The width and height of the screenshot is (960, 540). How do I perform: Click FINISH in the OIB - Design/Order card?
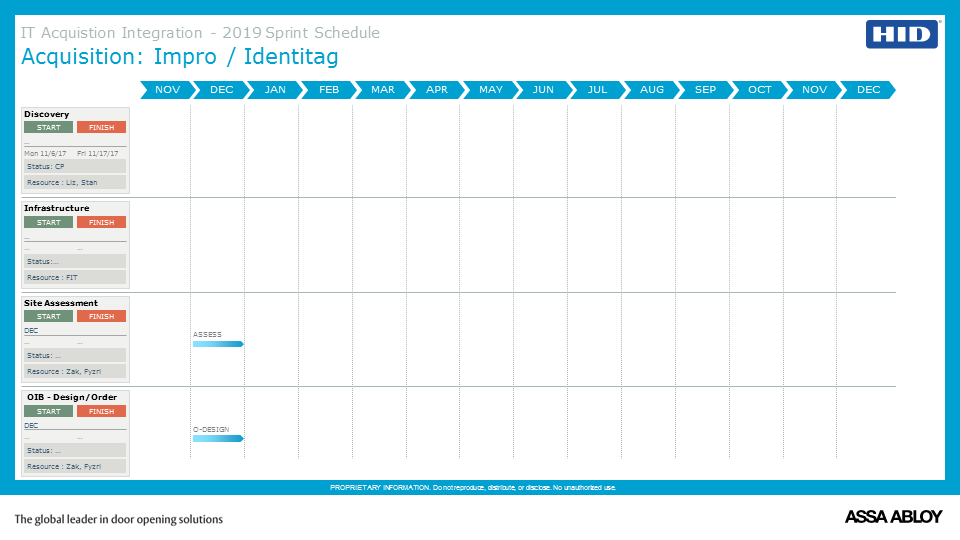coord(102,411)
